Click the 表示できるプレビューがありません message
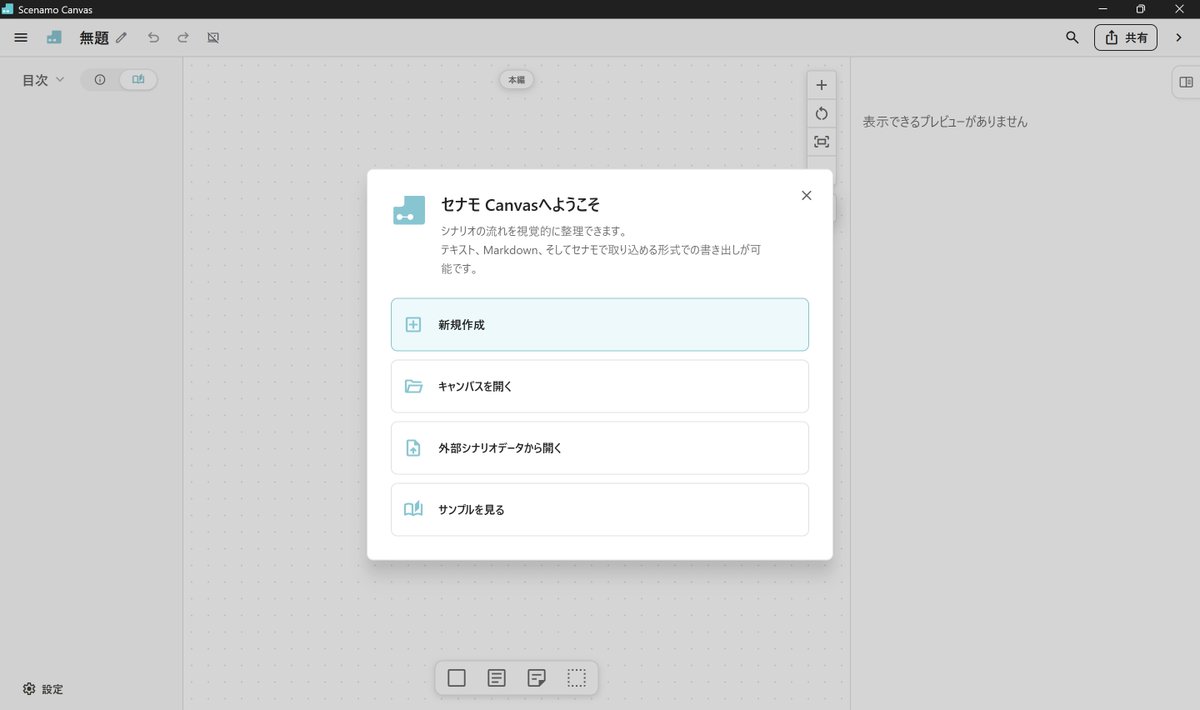Screen dimensions: 1200x710 (x=945, y=122)
